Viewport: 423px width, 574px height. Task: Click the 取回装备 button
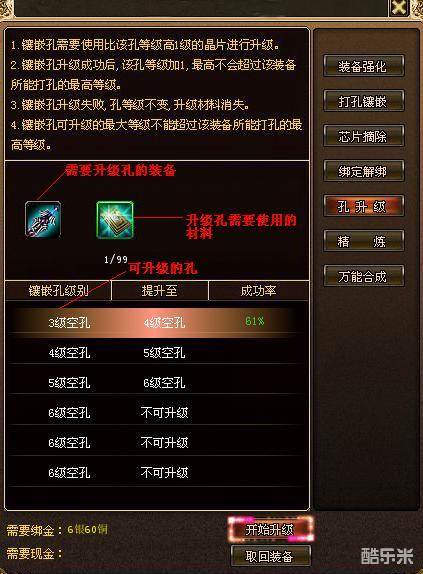pyautogui.click(x=270, y=556)
